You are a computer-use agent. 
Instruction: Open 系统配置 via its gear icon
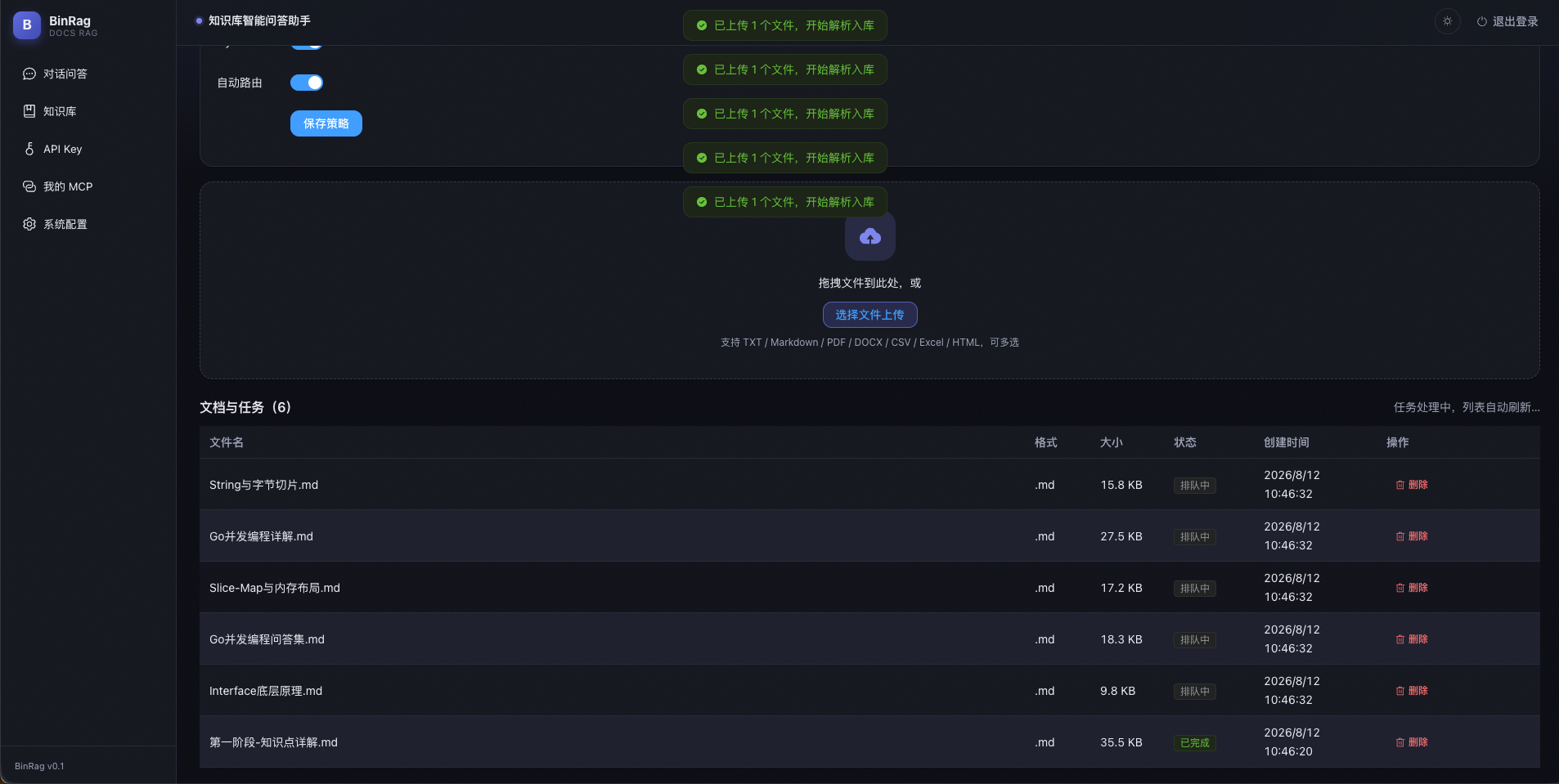coord(29,224)
